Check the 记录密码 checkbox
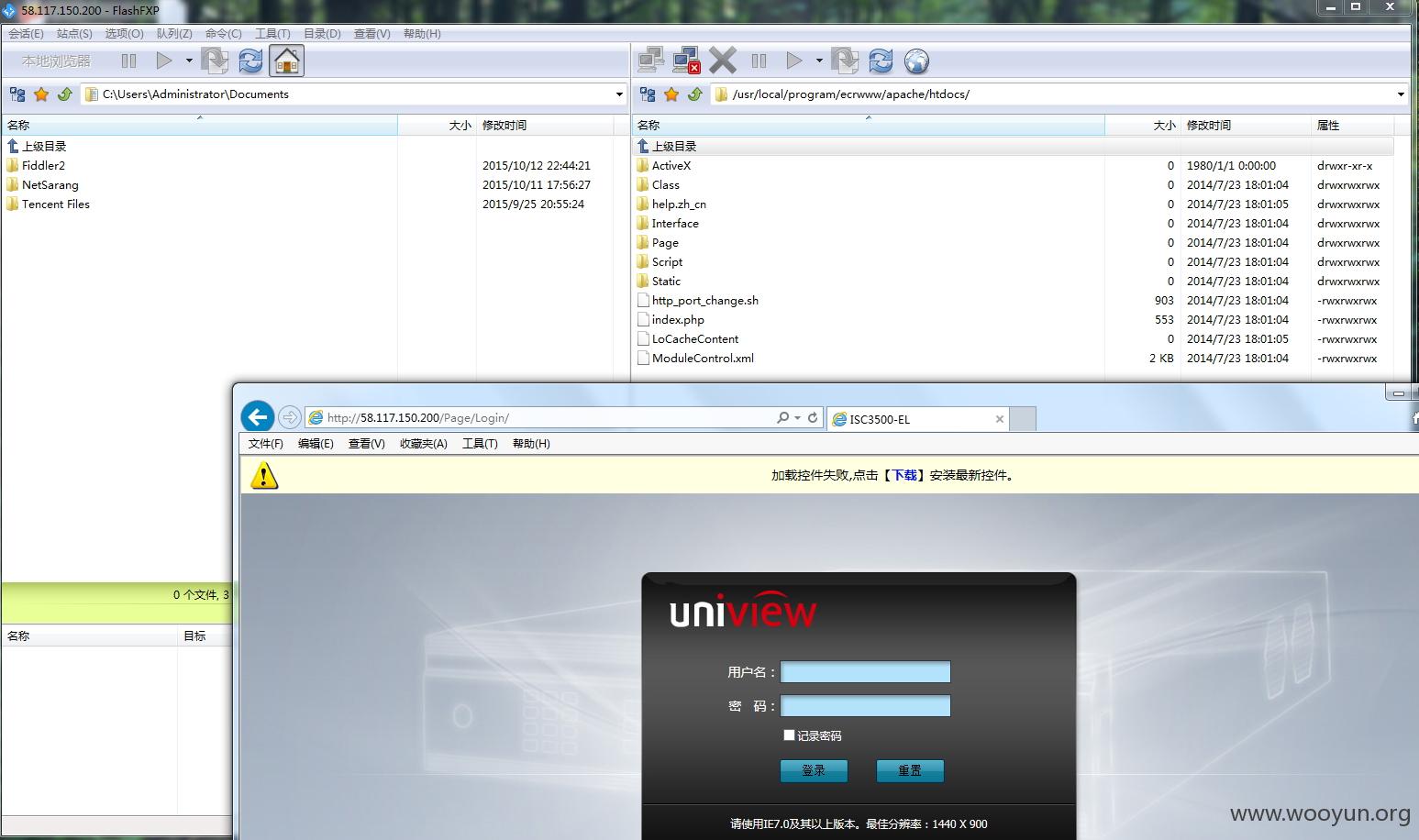1419x840 pixels. pyautogui.click(x=789, y=735)
